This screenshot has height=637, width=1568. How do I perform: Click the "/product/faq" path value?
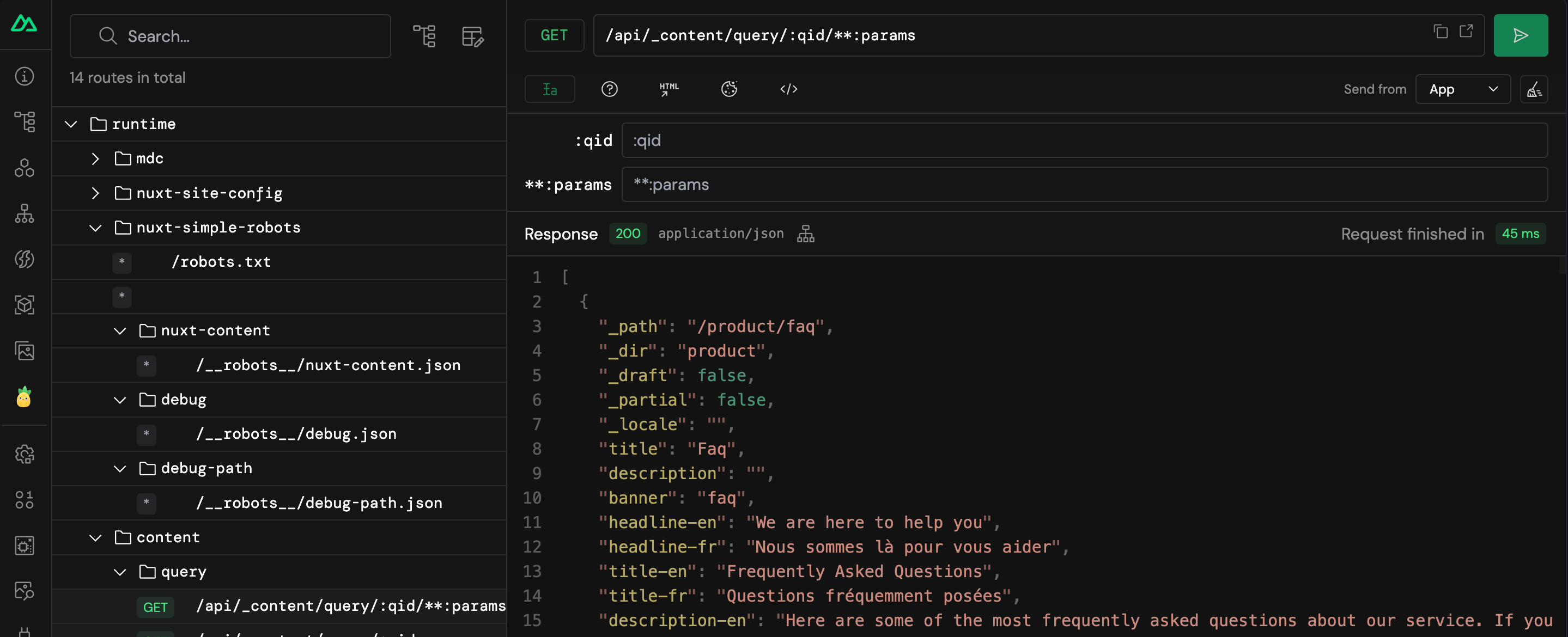[755, 327]
